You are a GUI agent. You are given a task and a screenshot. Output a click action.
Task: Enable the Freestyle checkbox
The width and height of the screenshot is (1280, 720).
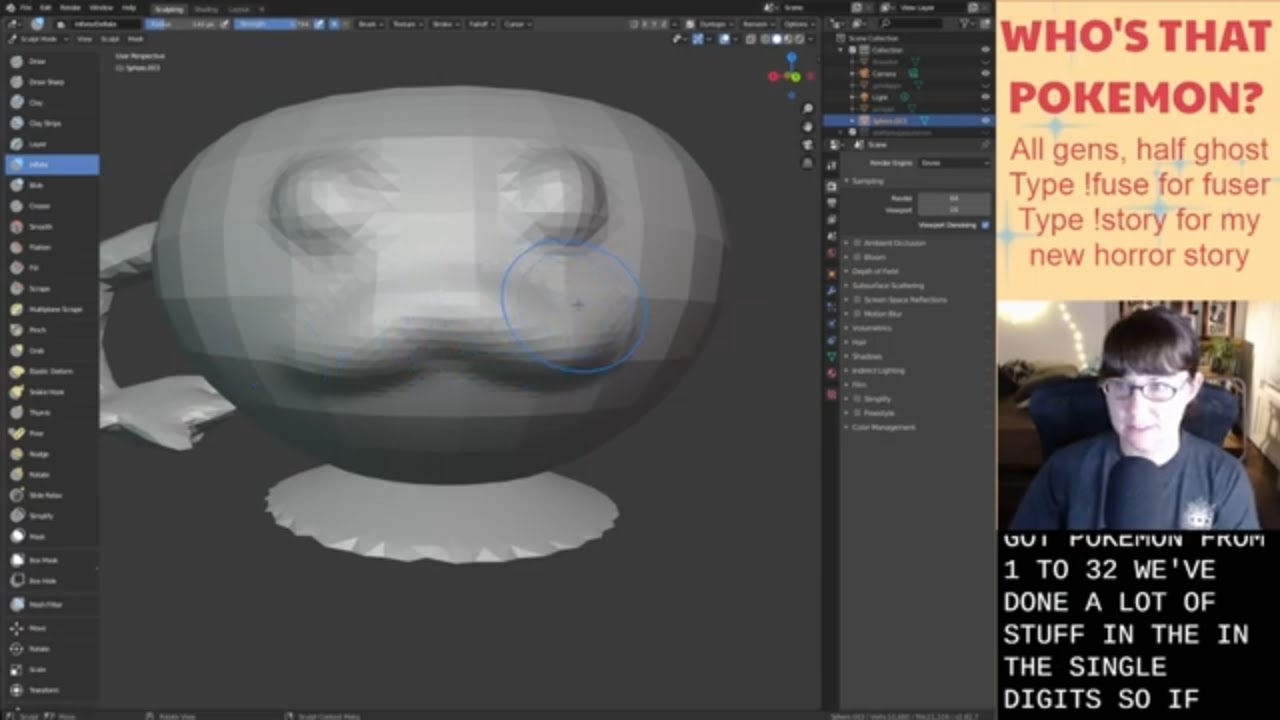[x=857, y=413]
